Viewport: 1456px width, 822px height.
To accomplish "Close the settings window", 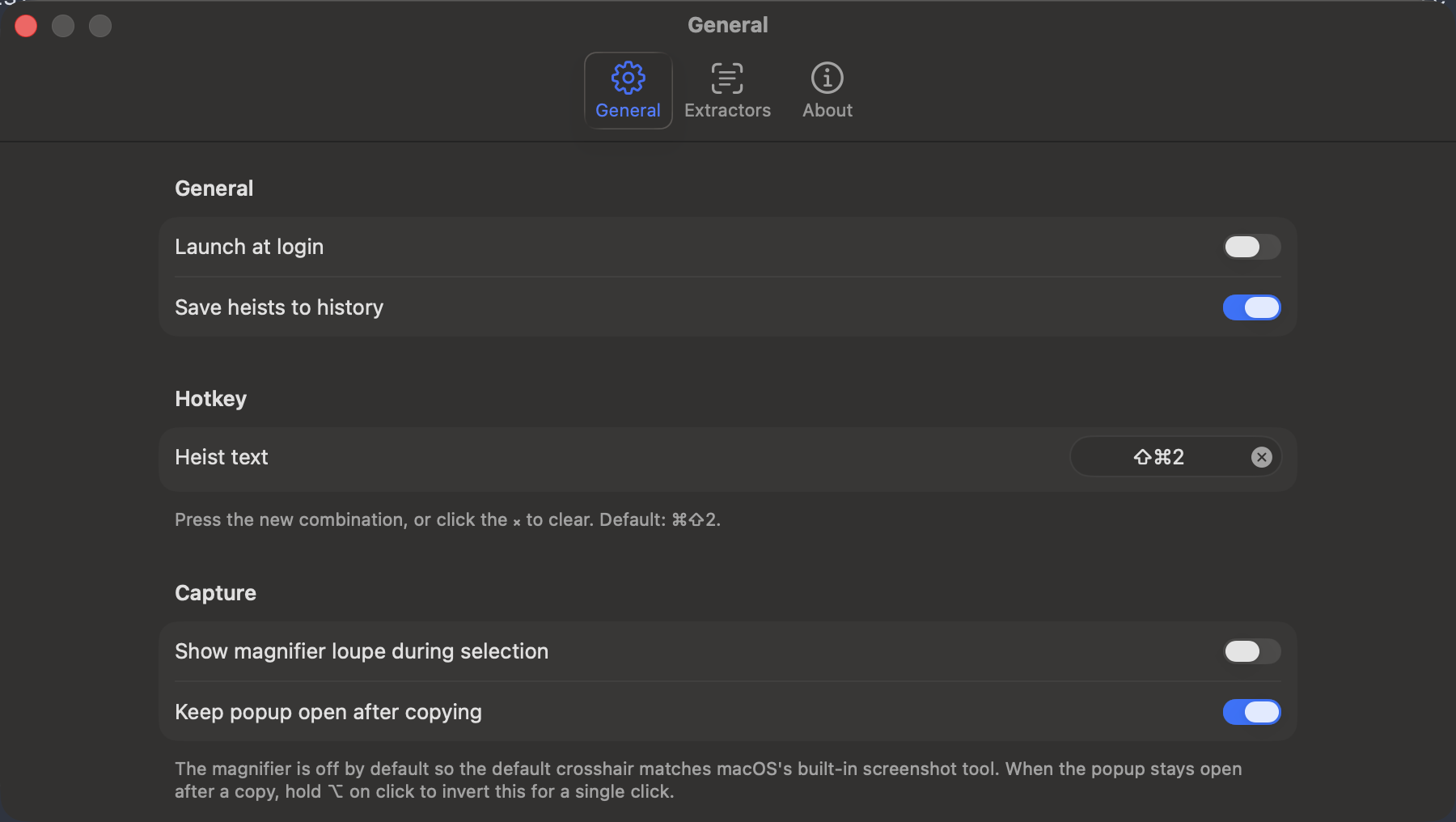I will click(x=26, y=26).
